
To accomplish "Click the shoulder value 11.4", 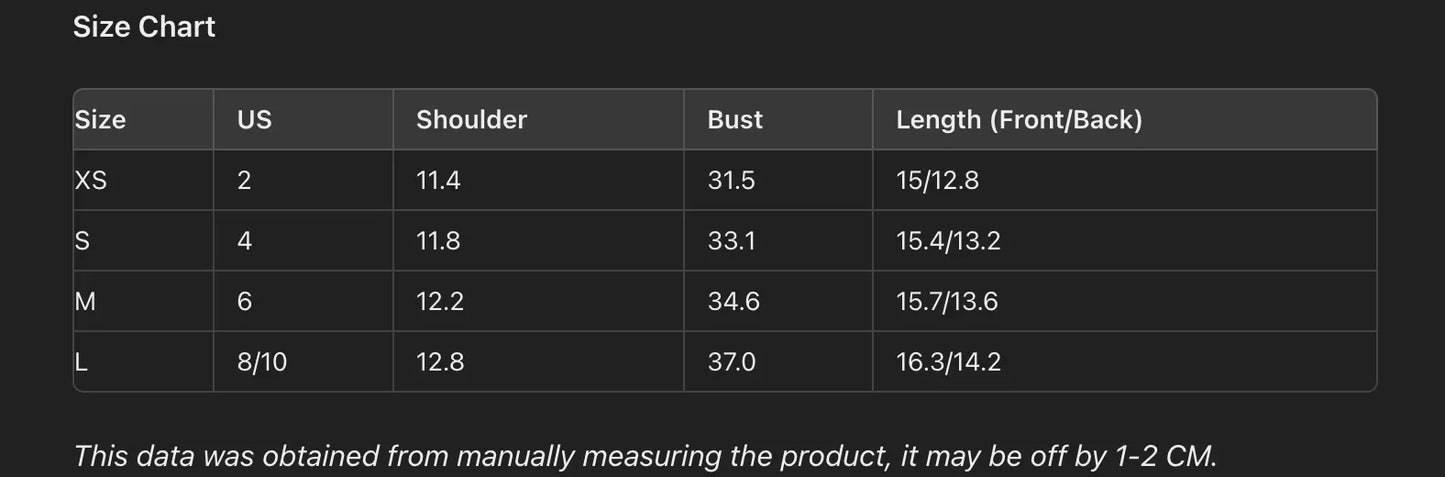I will [438, 181].
